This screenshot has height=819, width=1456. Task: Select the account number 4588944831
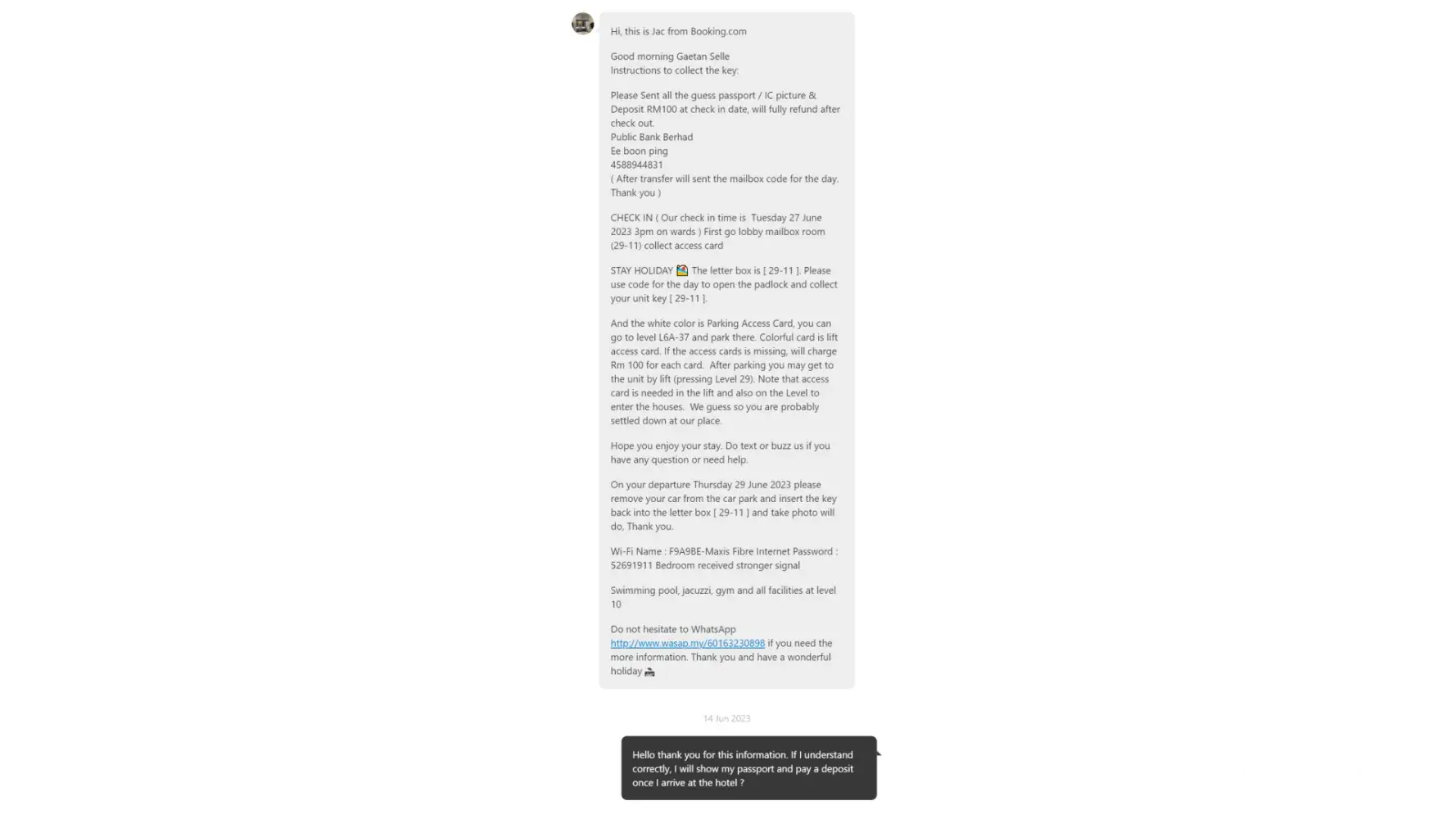click(636, 165)
